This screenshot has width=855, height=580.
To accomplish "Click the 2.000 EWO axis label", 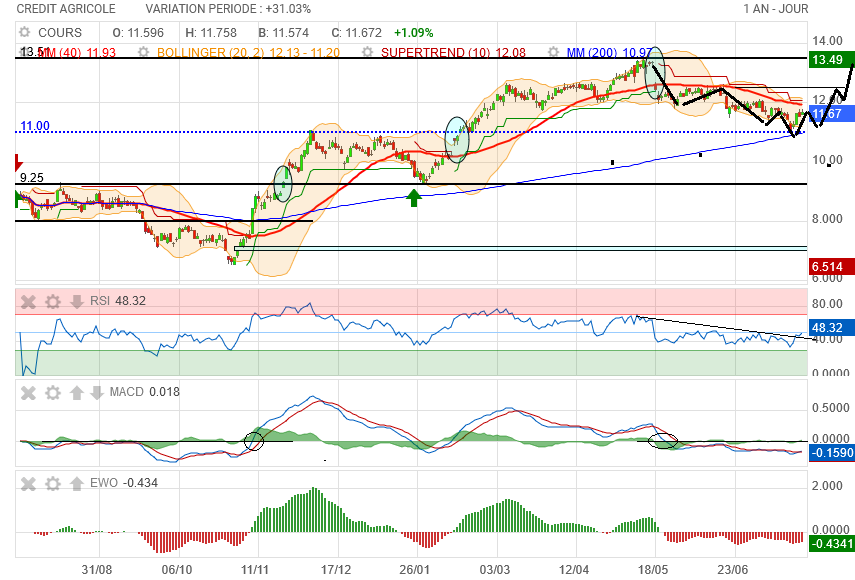I will tap(827, 486).
